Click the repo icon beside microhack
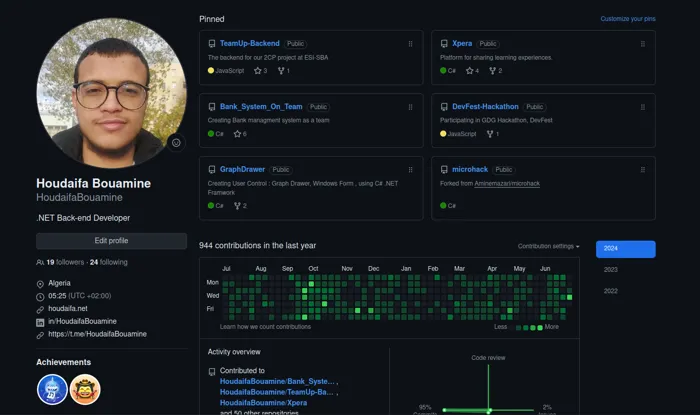The width and height of the screenshot is (700, 415). coord(444,170)
